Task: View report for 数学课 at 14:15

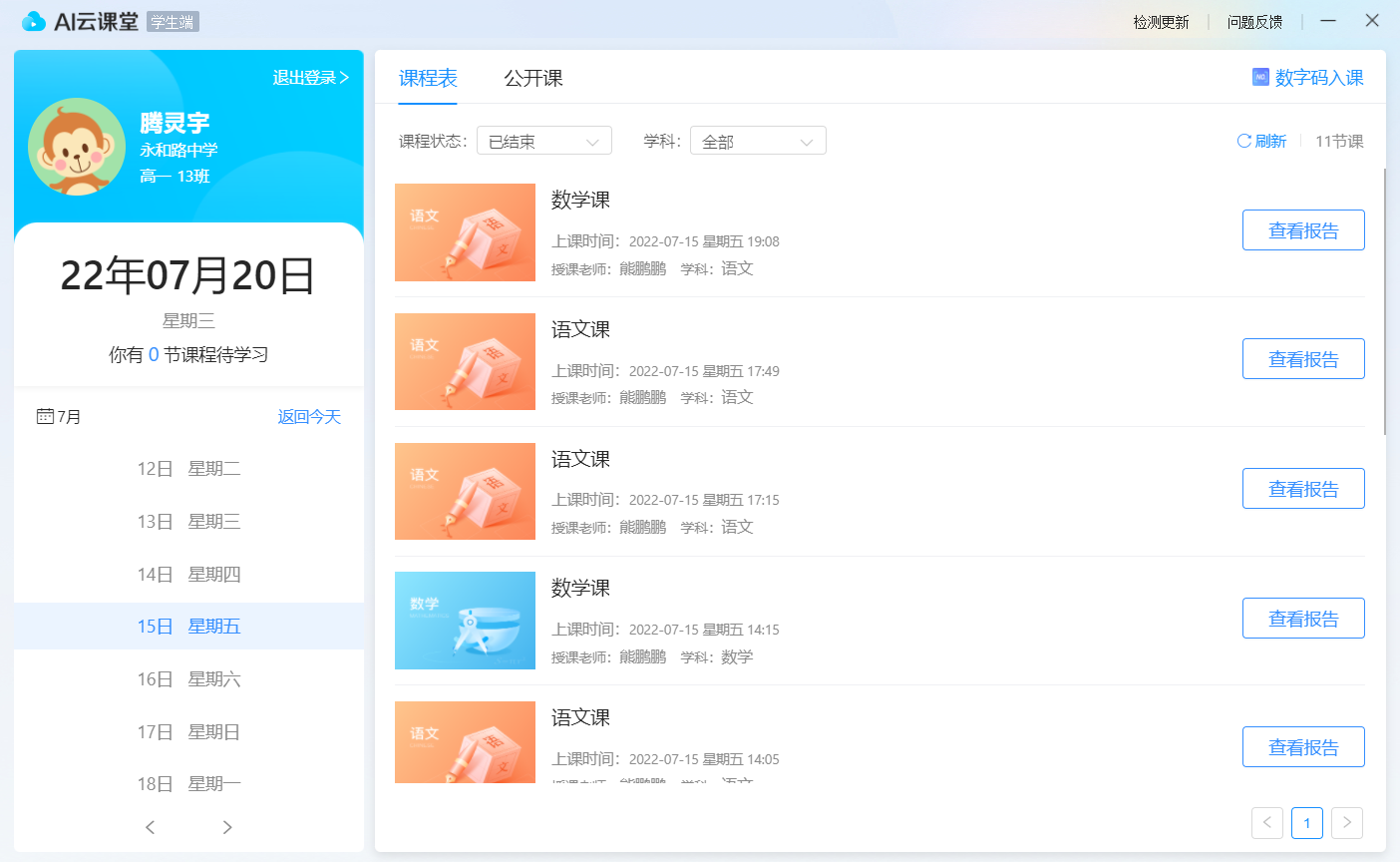Action: click(1303, 619)
